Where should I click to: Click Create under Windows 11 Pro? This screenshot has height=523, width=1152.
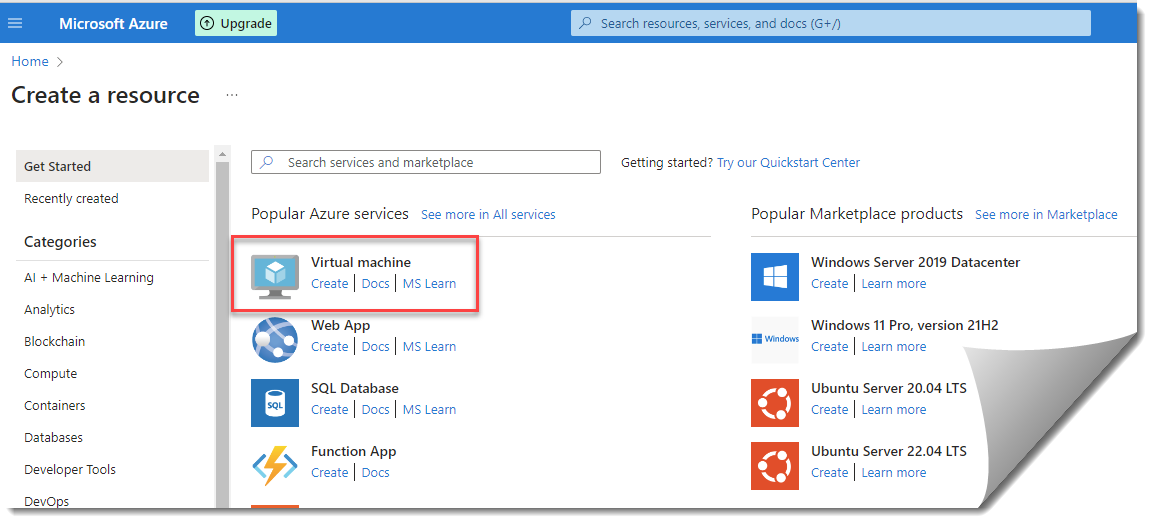829,347
